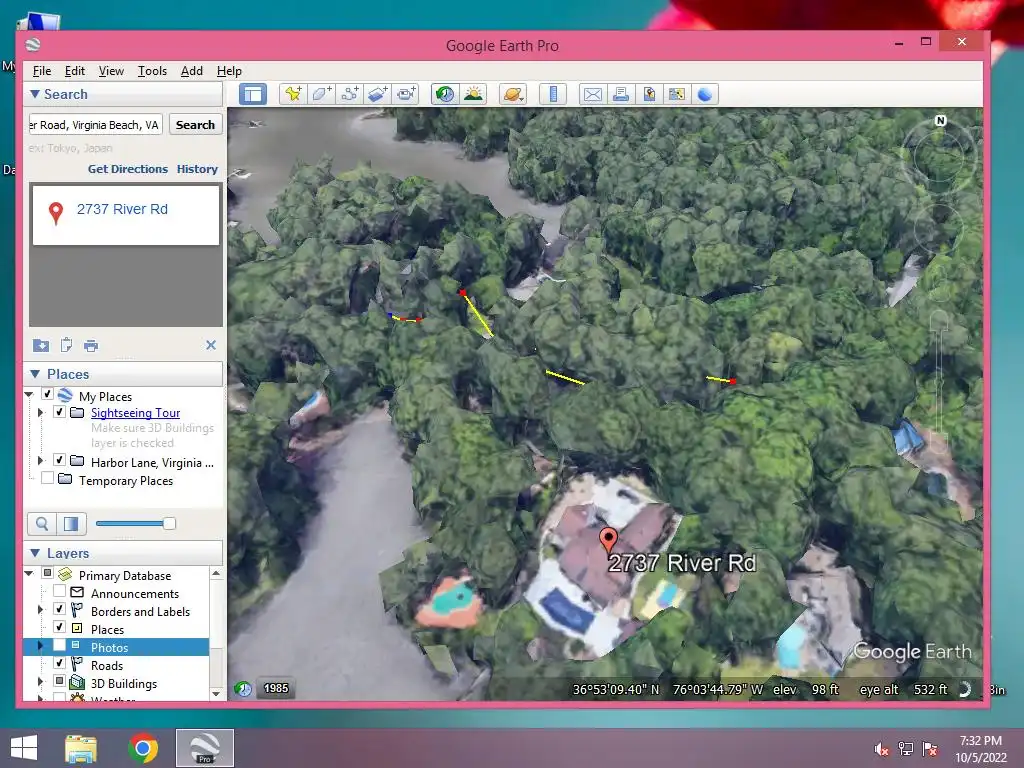Click the muted volume tray icon
The width and height of the screenshot is (1024, 768).
pyautogui.click(x=882, y=750)
